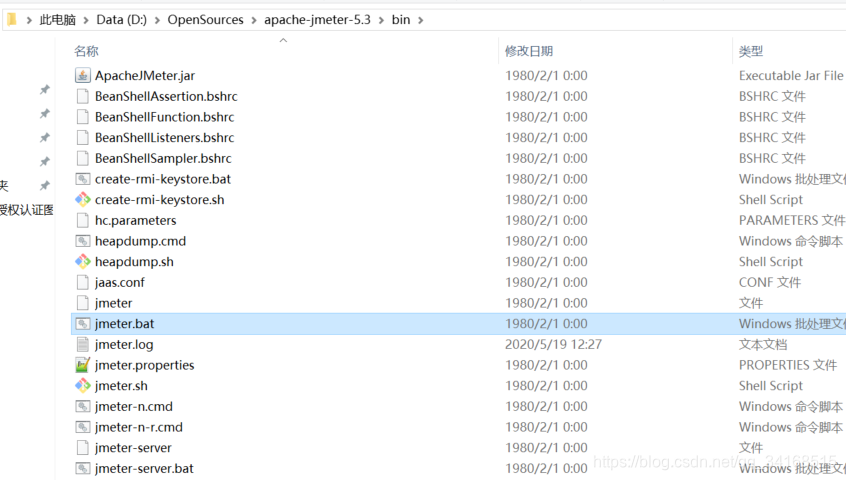The height and width of the screenshot is (480, 846).
Task: Click the bin breadcrumb segment
Action: pos(401,20)
